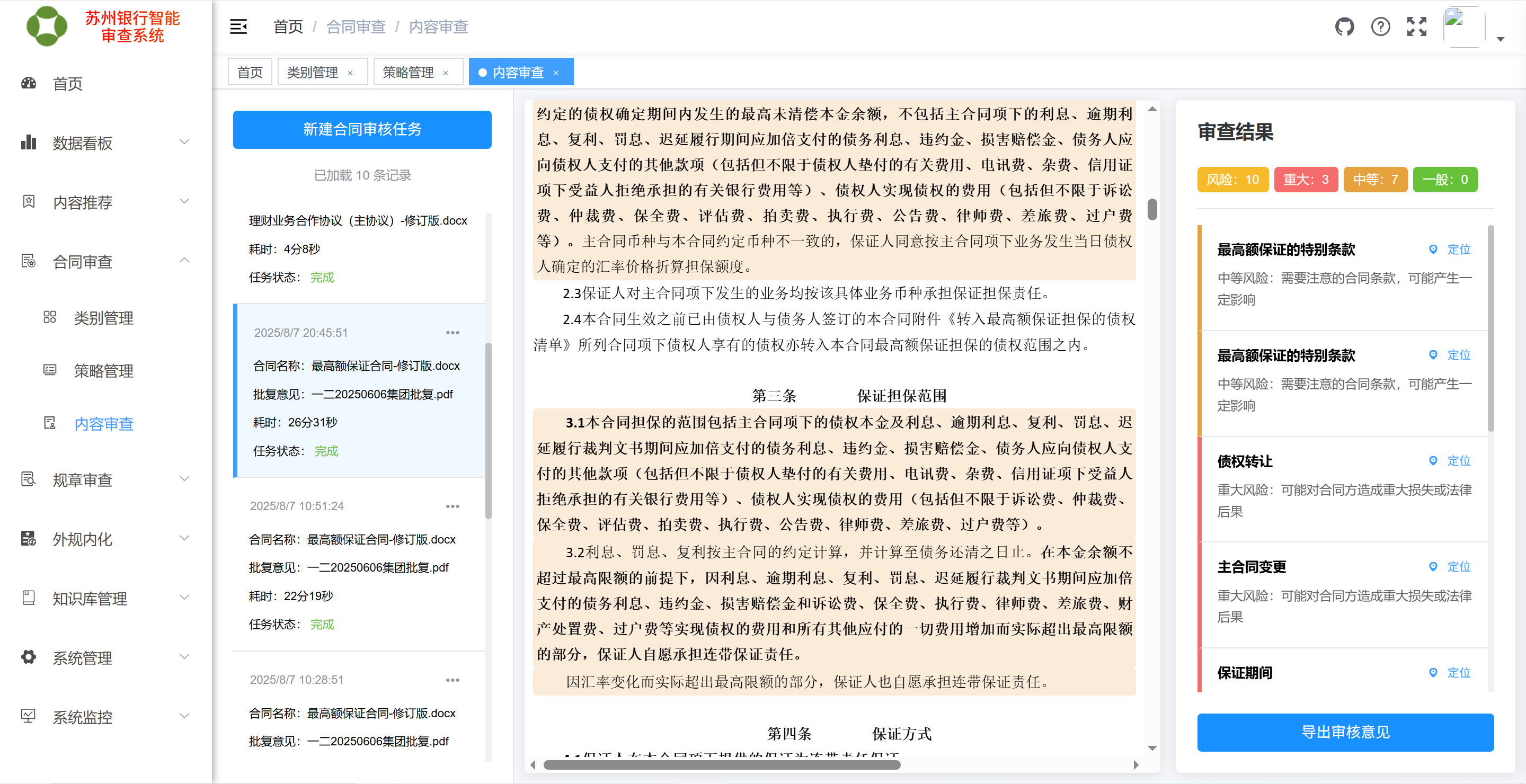
Task: Click the 内容推荐 sidebar icon
Action: pos(29,202)
